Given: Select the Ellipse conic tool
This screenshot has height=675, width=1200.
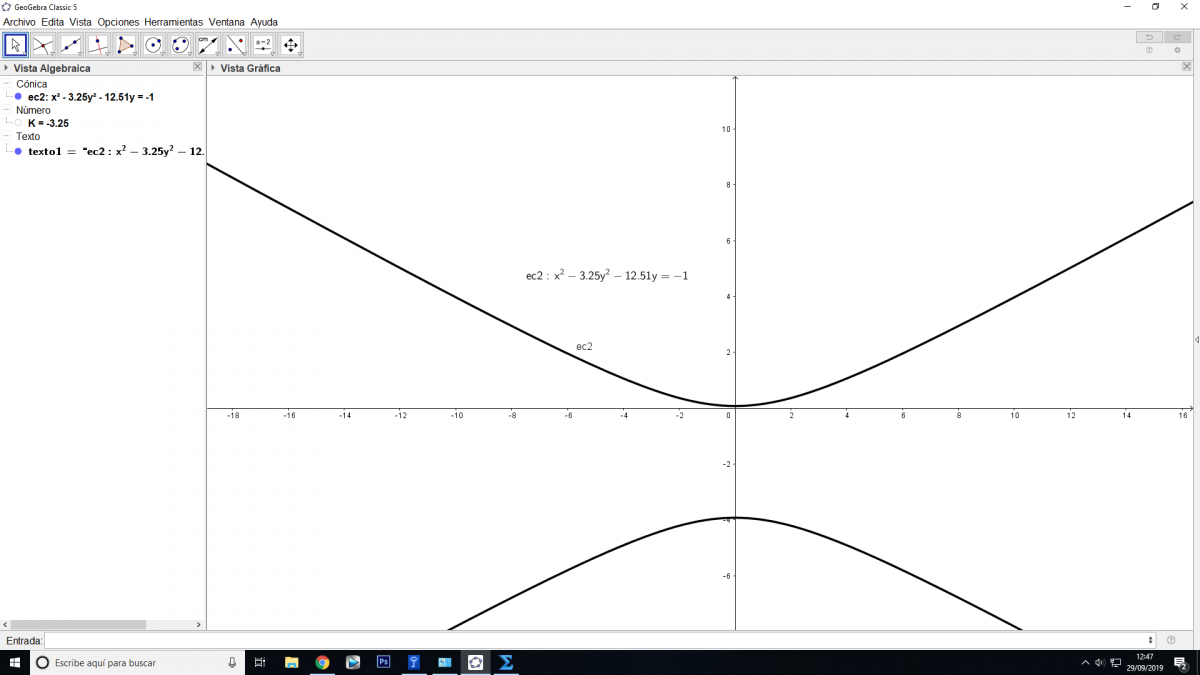Looking at the screenshot, I should (x=180, y=45).
